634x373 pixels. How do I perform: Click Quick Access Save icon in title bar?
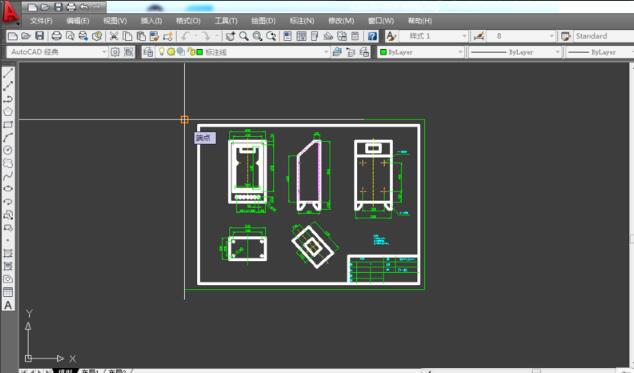pyautogui.click(x=58, y=7)
